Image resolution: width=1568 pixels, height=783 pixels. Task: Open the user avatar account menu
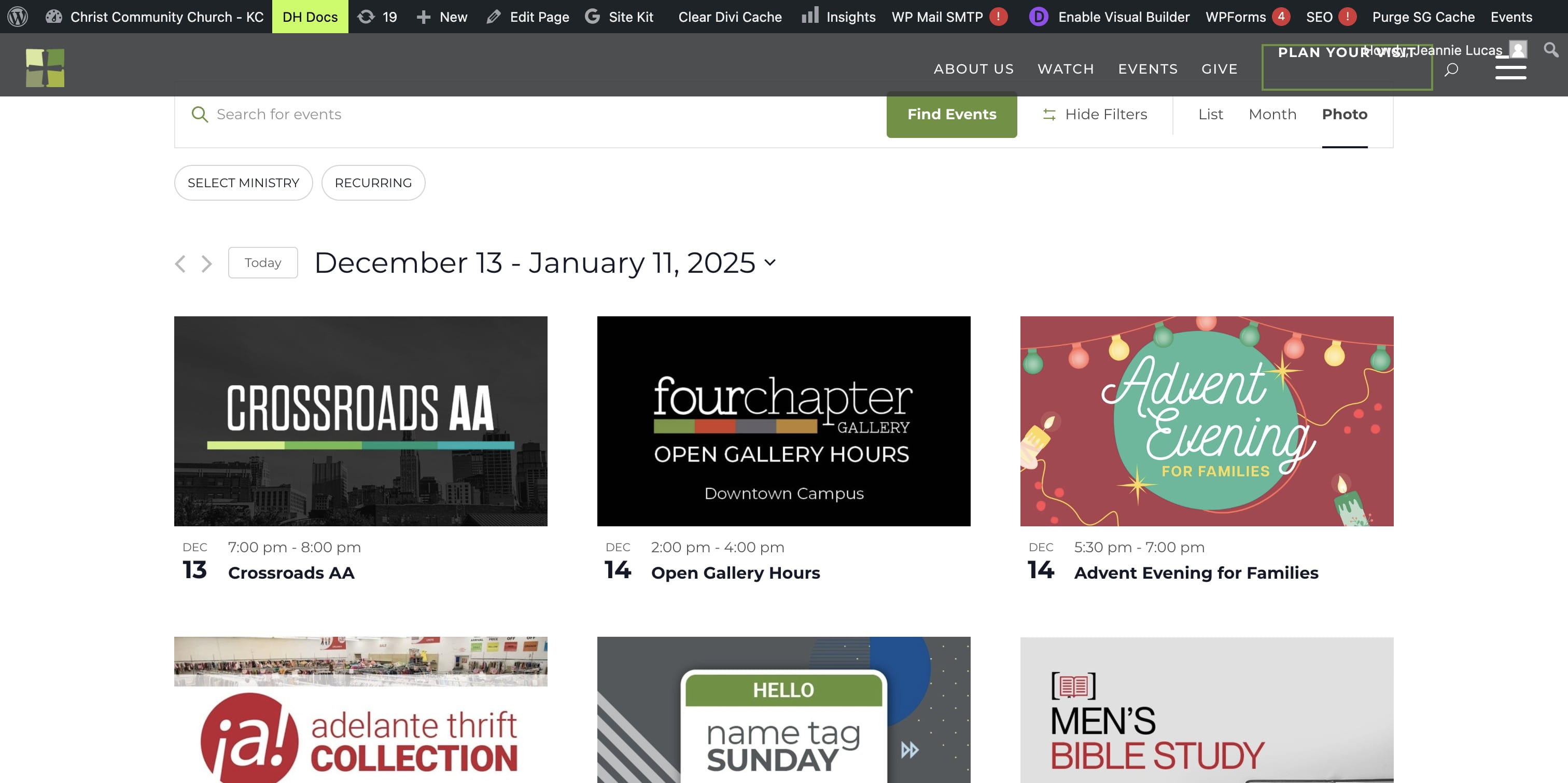(x=1518, y=49)
